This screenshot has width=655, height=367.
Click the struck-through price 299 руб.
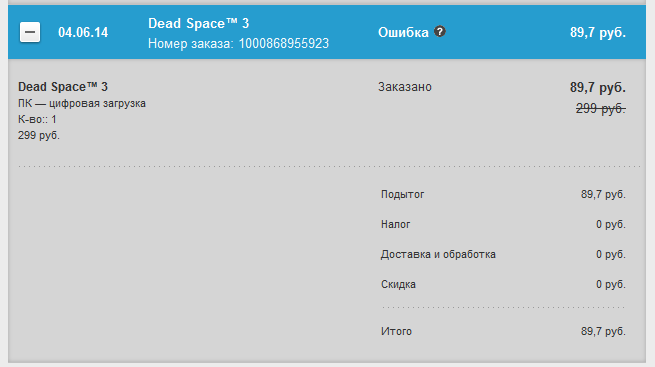click(601, 109)
